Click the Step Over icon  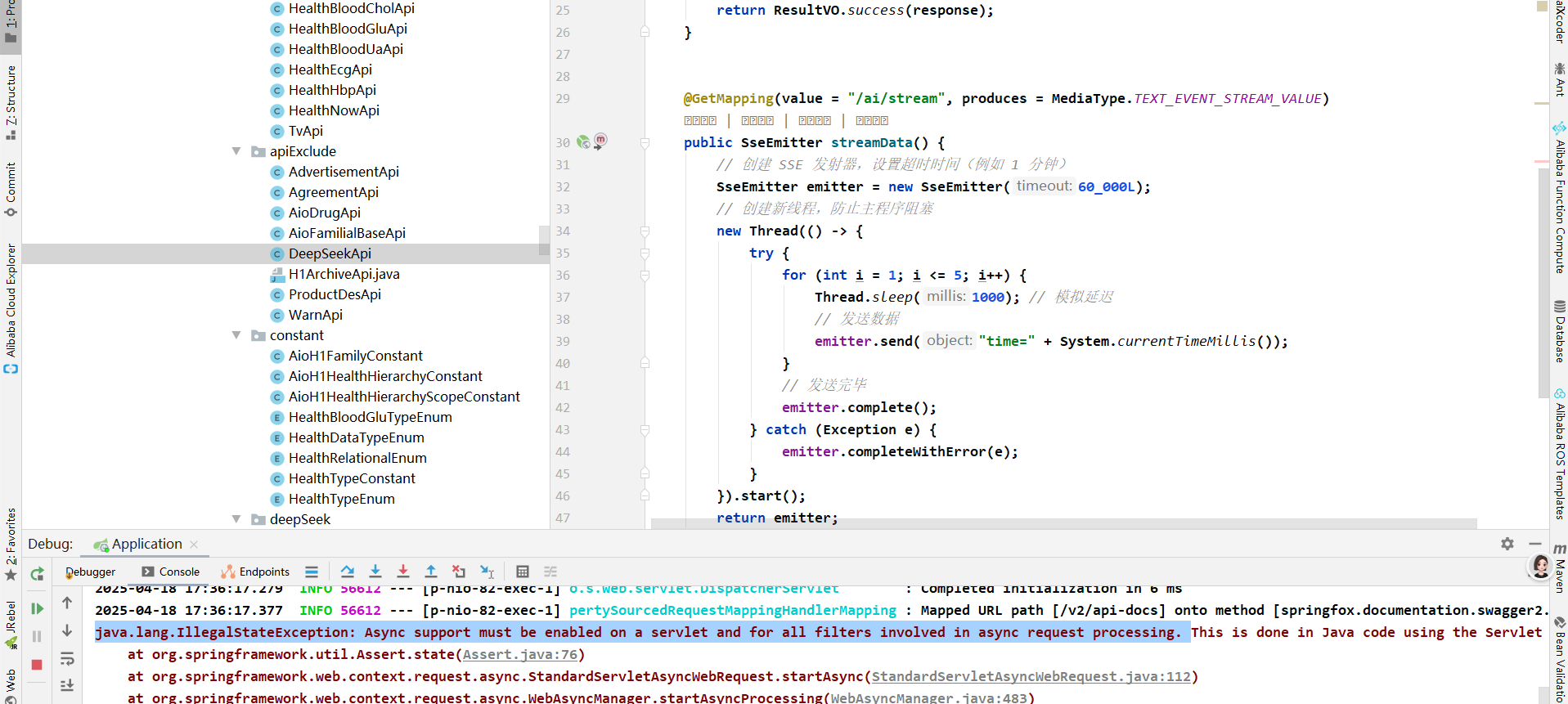pyautogui.click(x=348, y=572)
